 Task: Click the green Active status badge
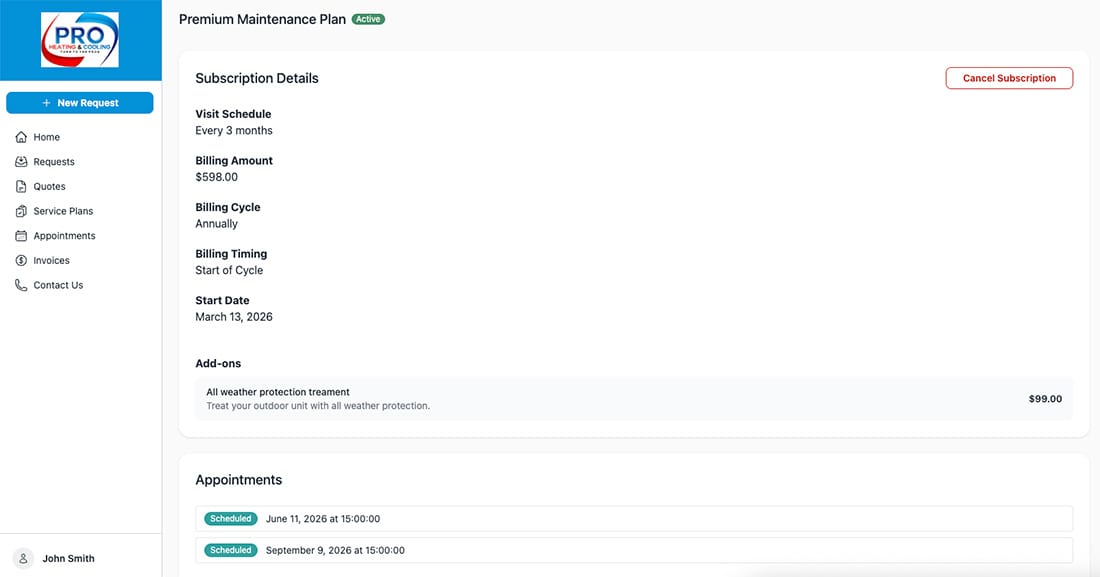[x=368, y=19]
